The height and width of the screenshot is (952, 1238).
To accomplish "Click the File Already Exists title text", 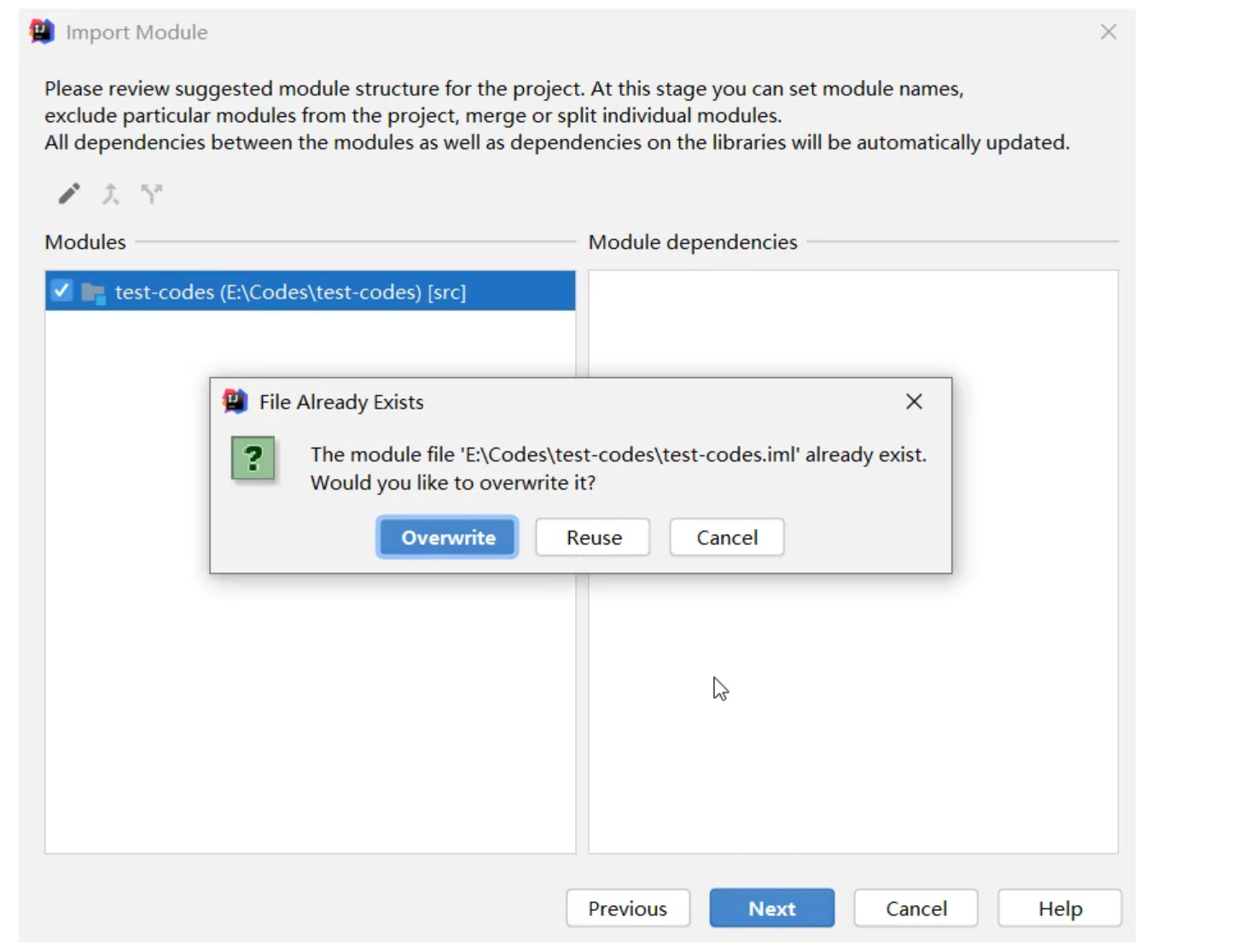I will point(341,403).
